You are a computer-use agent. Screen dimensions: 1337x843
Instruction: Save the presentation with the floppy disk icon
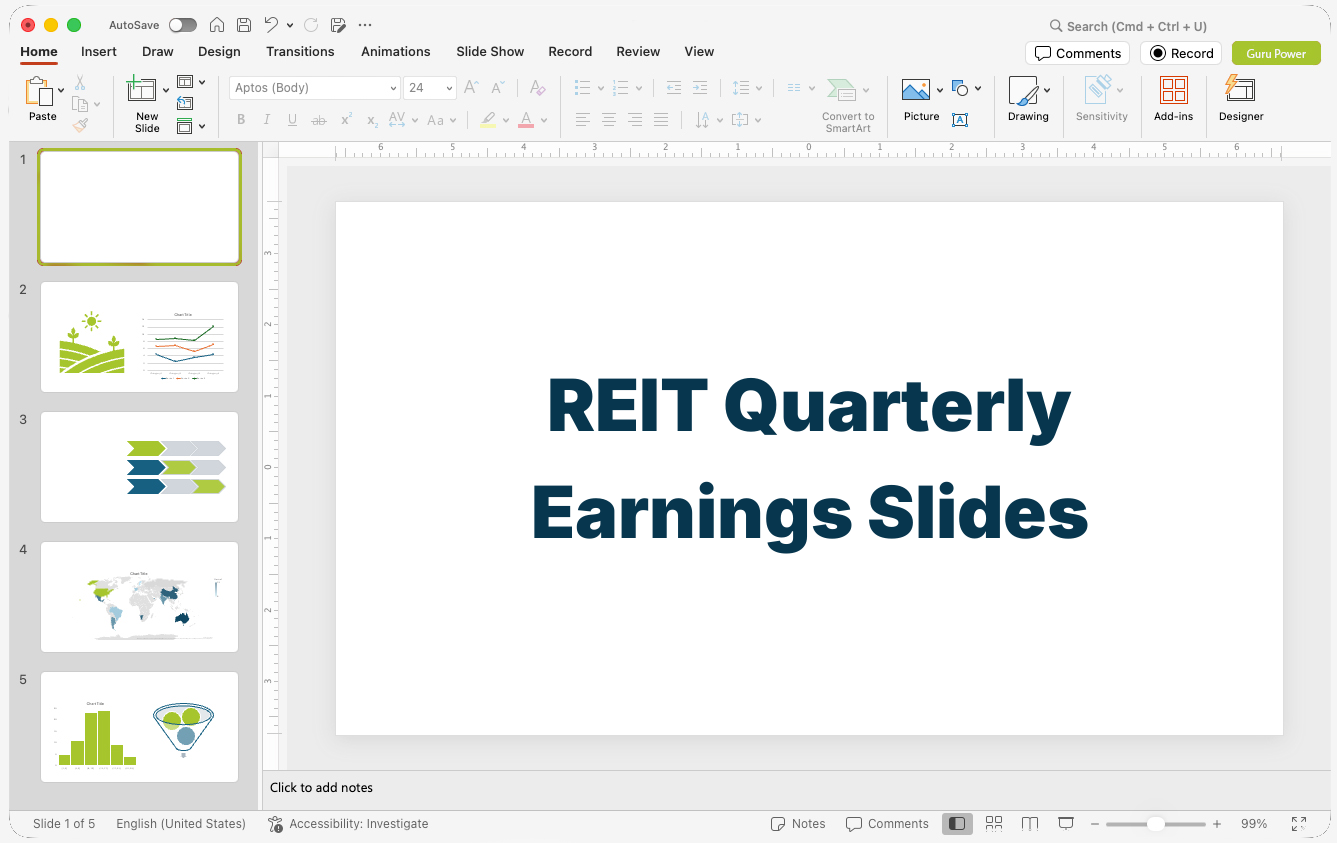(244, 25)
